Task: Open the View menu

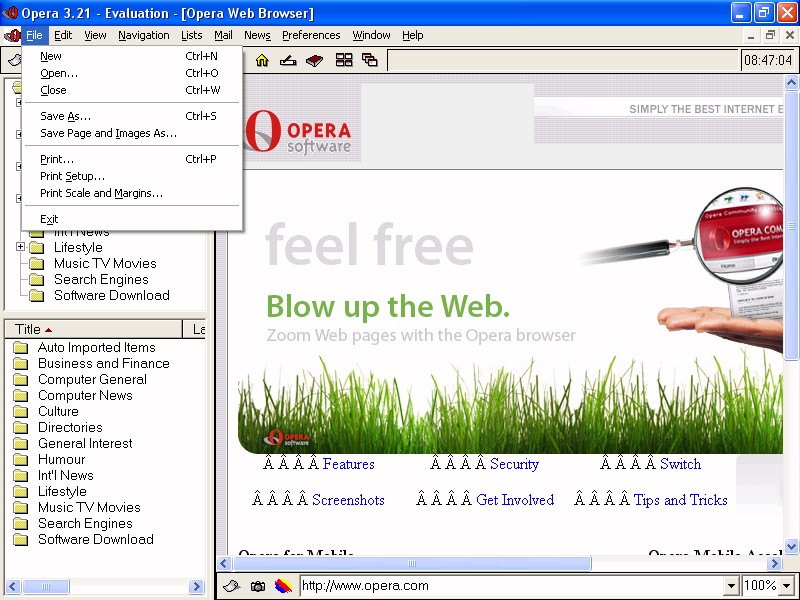Action: [x=95, y=35]
